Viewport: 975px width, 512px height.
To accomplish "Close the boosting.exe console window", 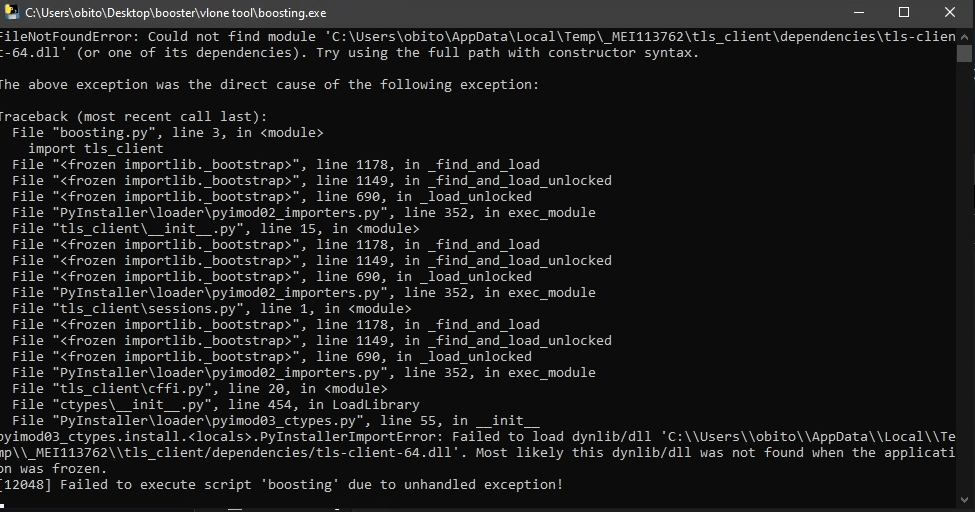I will pos(950,12).
